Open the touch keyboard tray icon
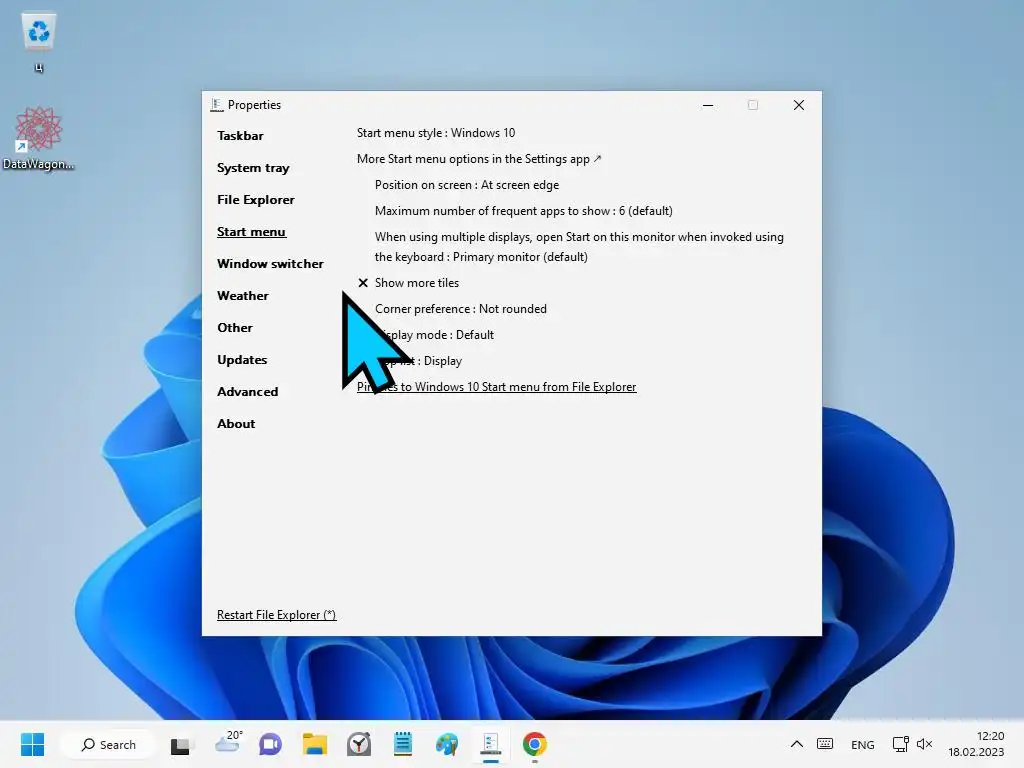The width and height of the screenshot is (1024, 768). [825, 744]
